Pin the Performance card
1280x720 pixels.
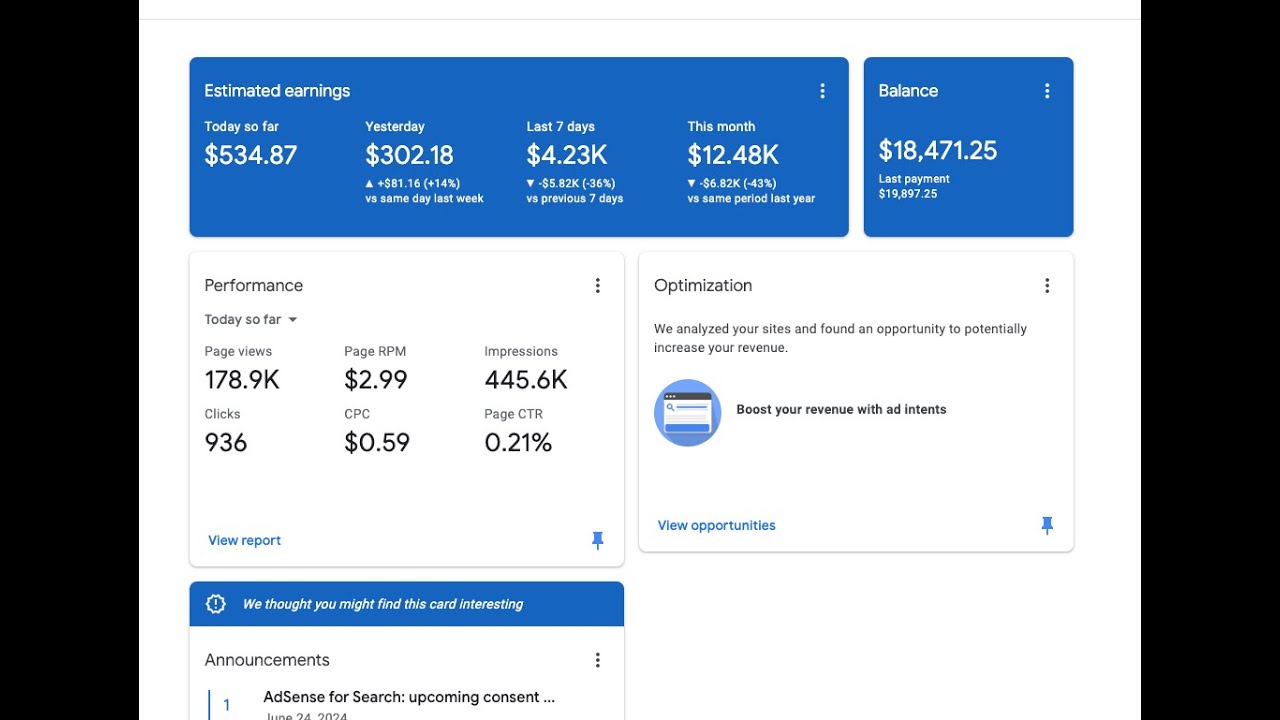point(597,540)
